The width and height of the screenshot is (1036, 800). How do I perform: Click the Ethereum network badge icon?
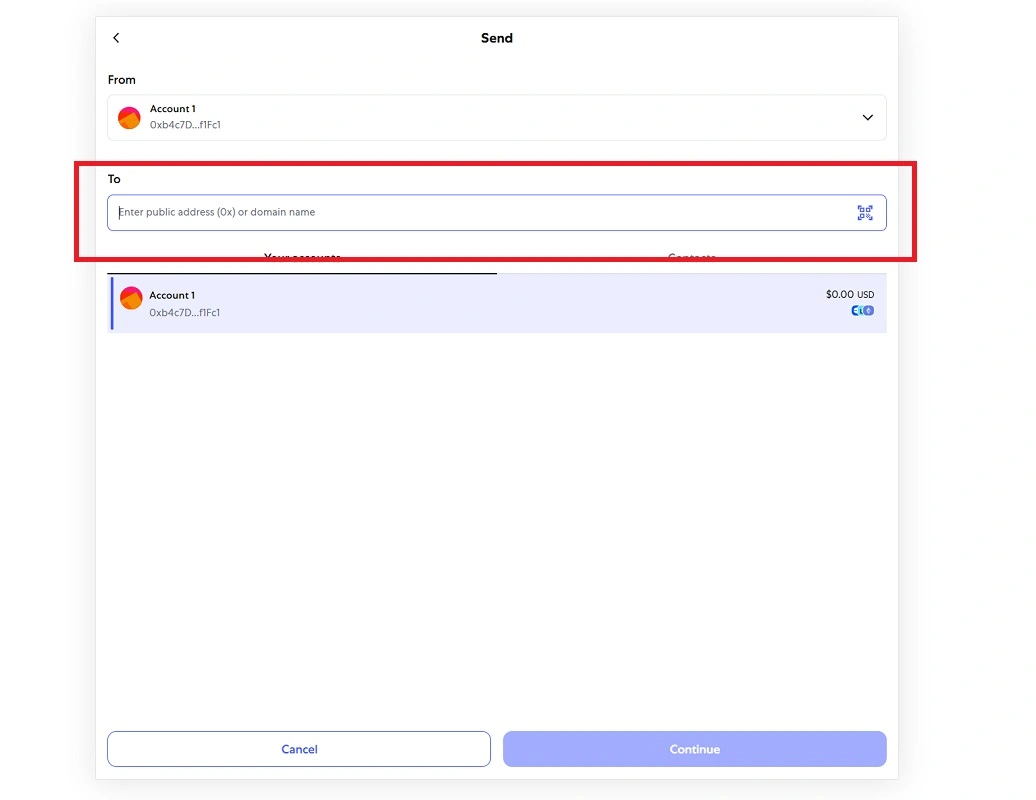[868, 310]
